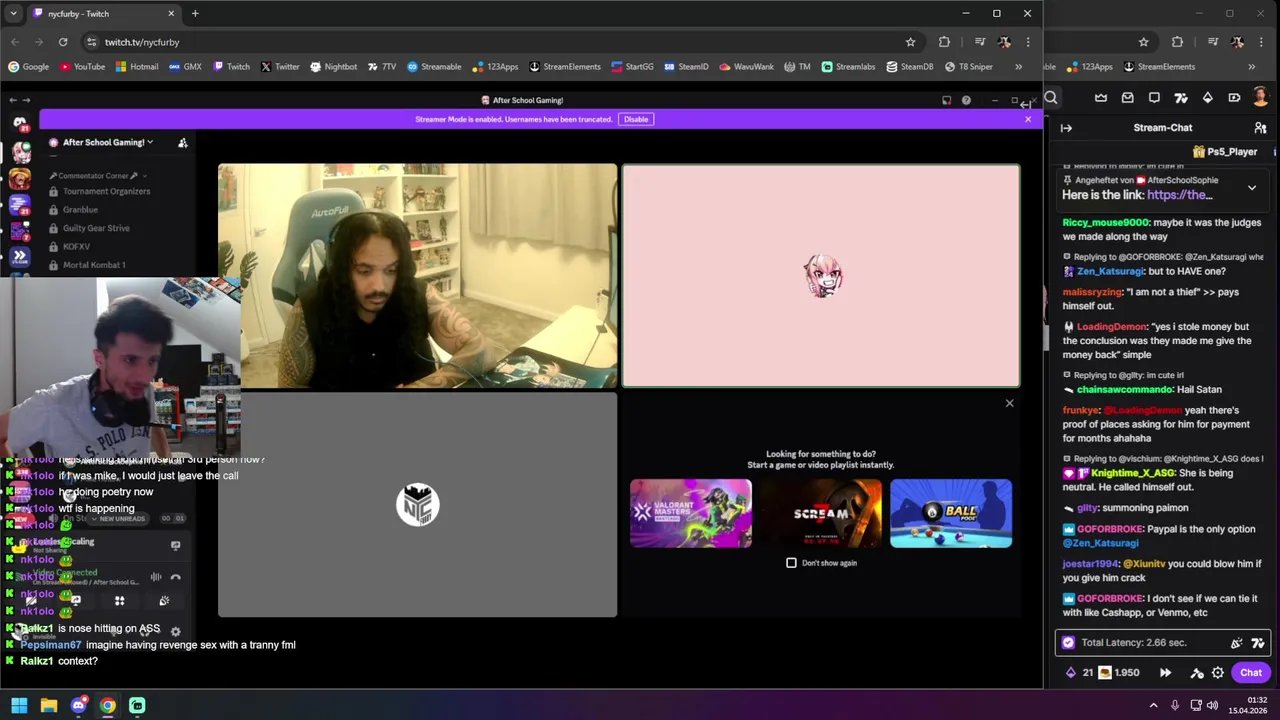Open the channel points balance 1.950
The image size is (1280, 720).
click(1119, 673)
